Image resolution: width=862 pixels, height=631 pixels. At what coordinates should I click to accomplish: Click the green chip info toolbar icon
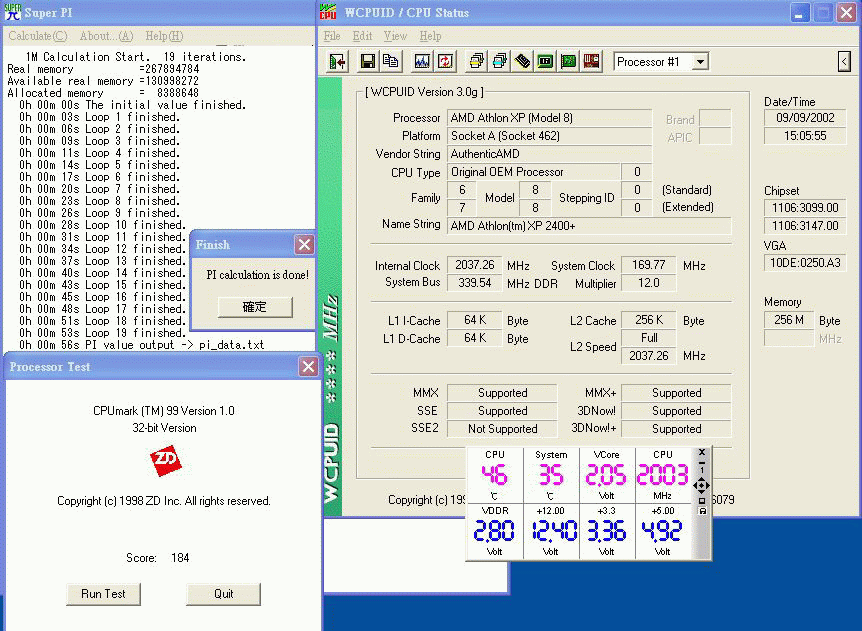(545, 62)
